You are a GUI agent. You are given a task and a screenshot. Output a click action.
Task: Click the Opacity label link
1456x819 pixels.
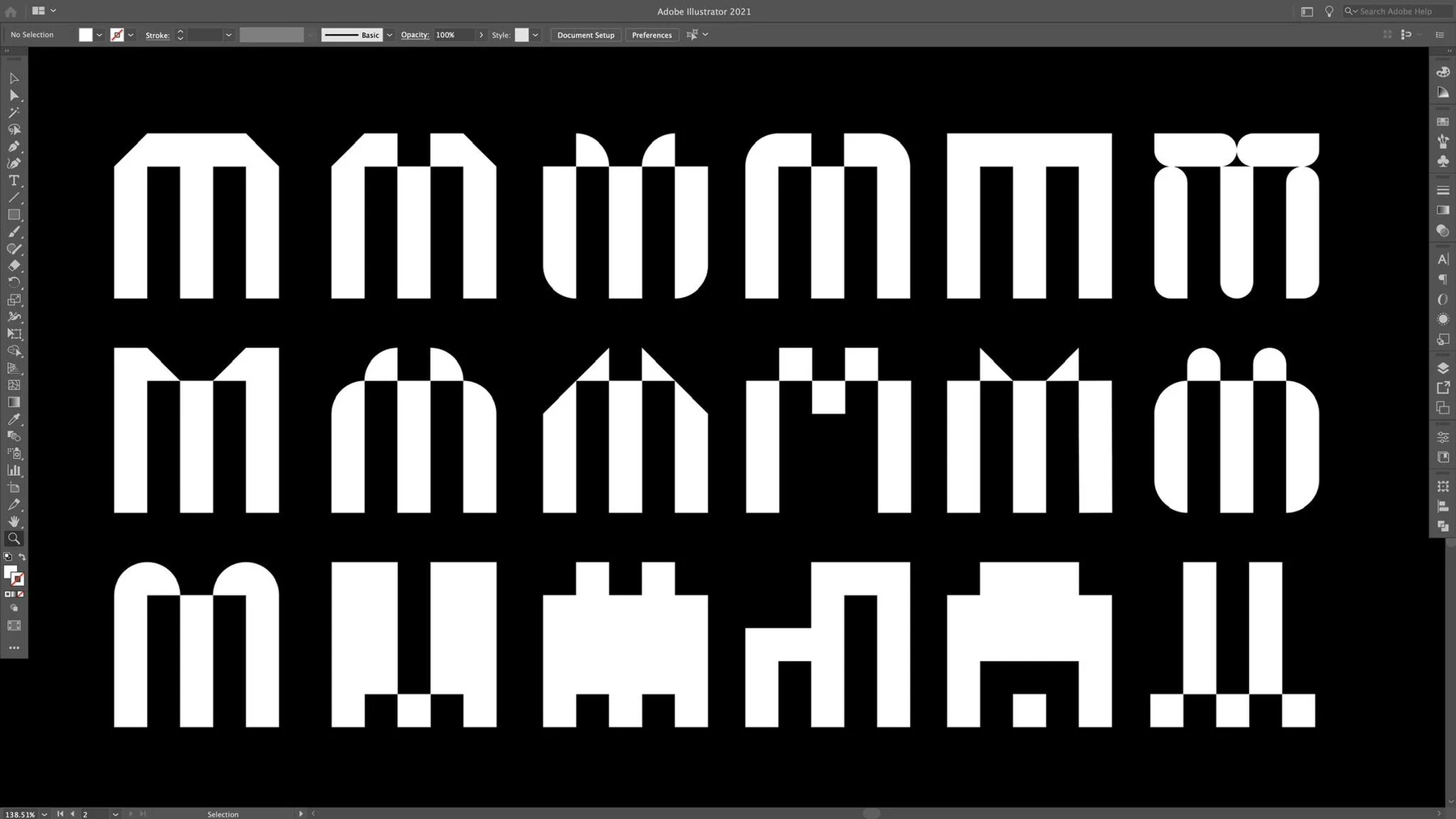pyautogui.click(x=415, y=35)
